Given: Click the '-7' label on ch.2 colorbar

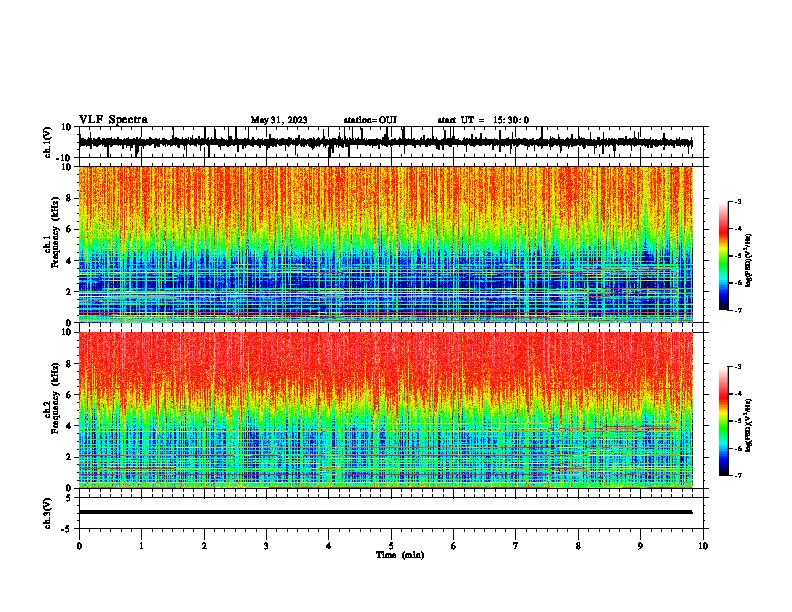Looking at the screenshot, I should (738, 476).
